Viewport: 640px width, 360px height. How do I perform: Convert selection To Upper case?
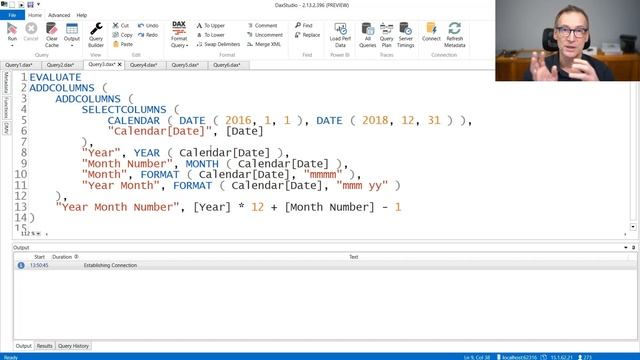click(211, 25)
